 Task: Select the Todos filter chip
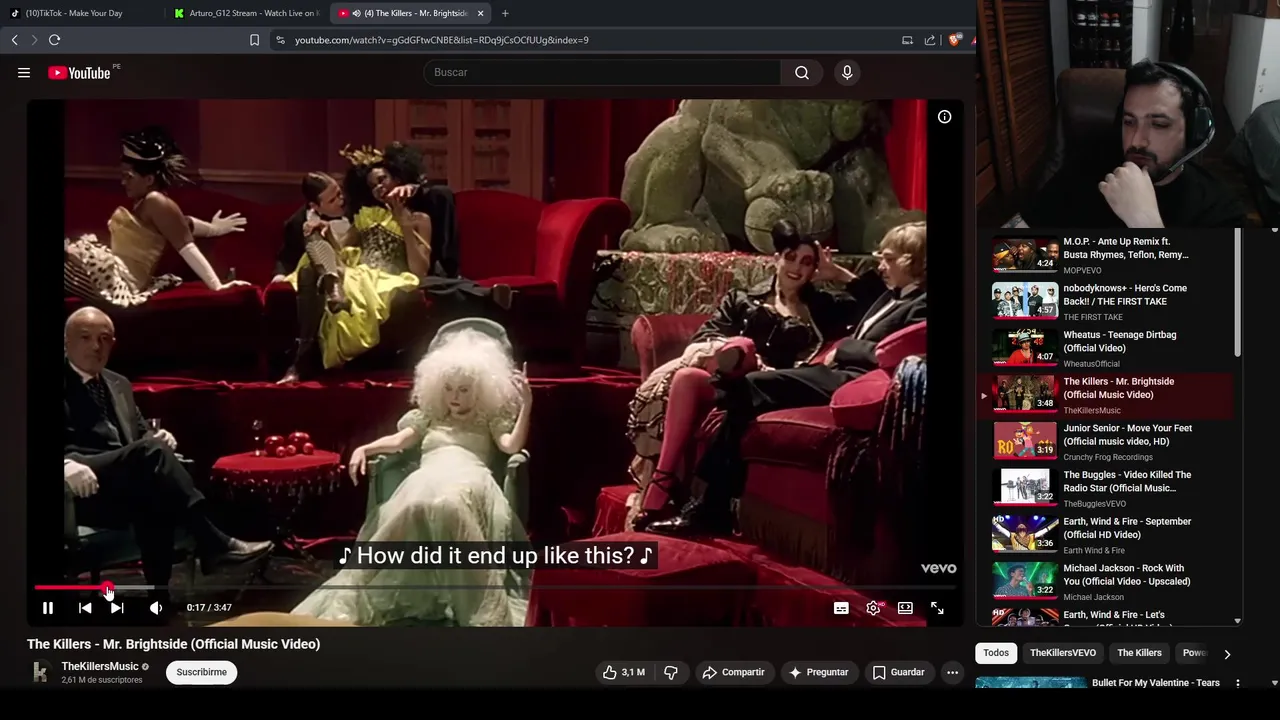pyautogui.click(x=996, y=653)
